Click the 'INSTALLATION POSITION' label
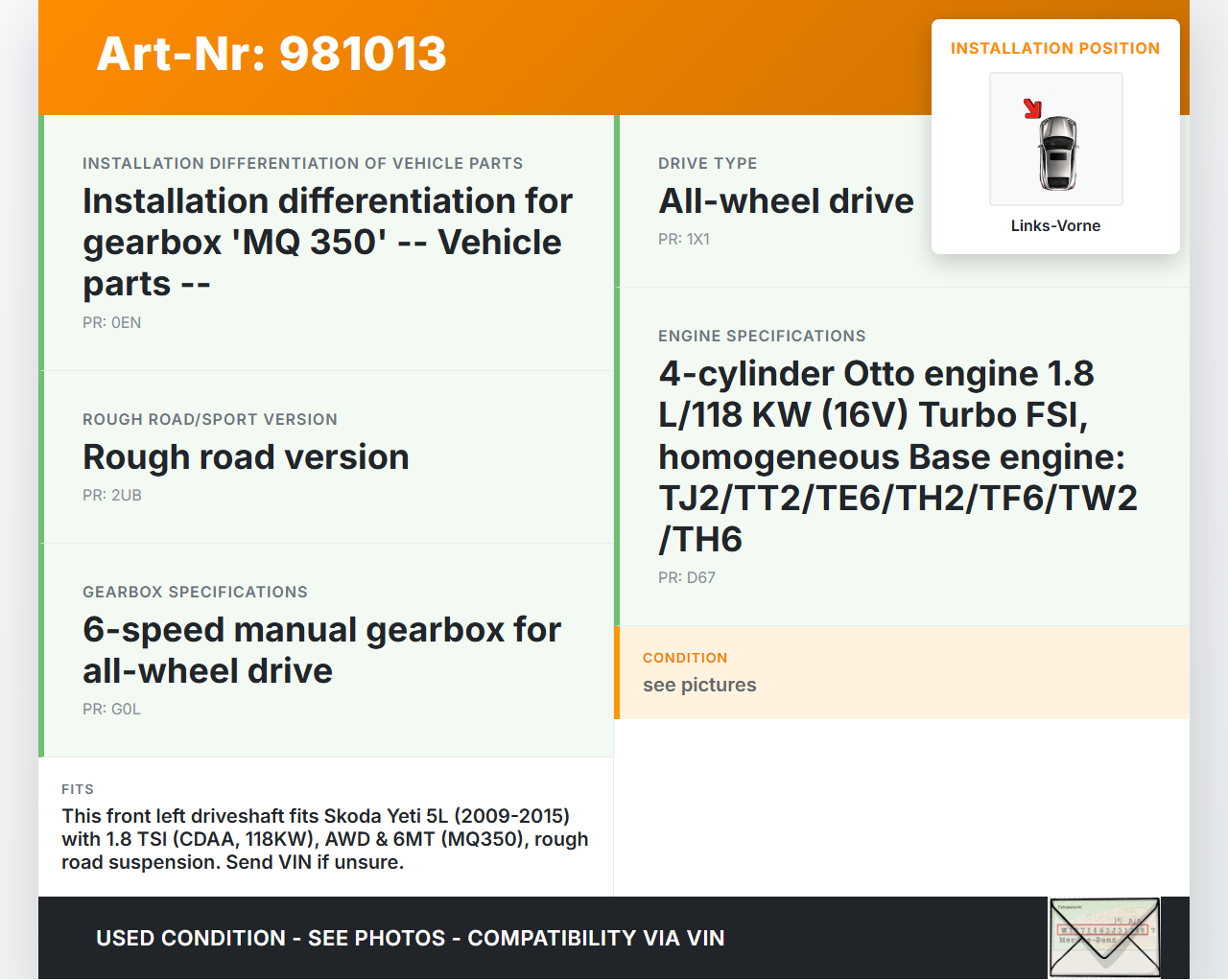1228x980 pixels. (x=1055, y=48)
